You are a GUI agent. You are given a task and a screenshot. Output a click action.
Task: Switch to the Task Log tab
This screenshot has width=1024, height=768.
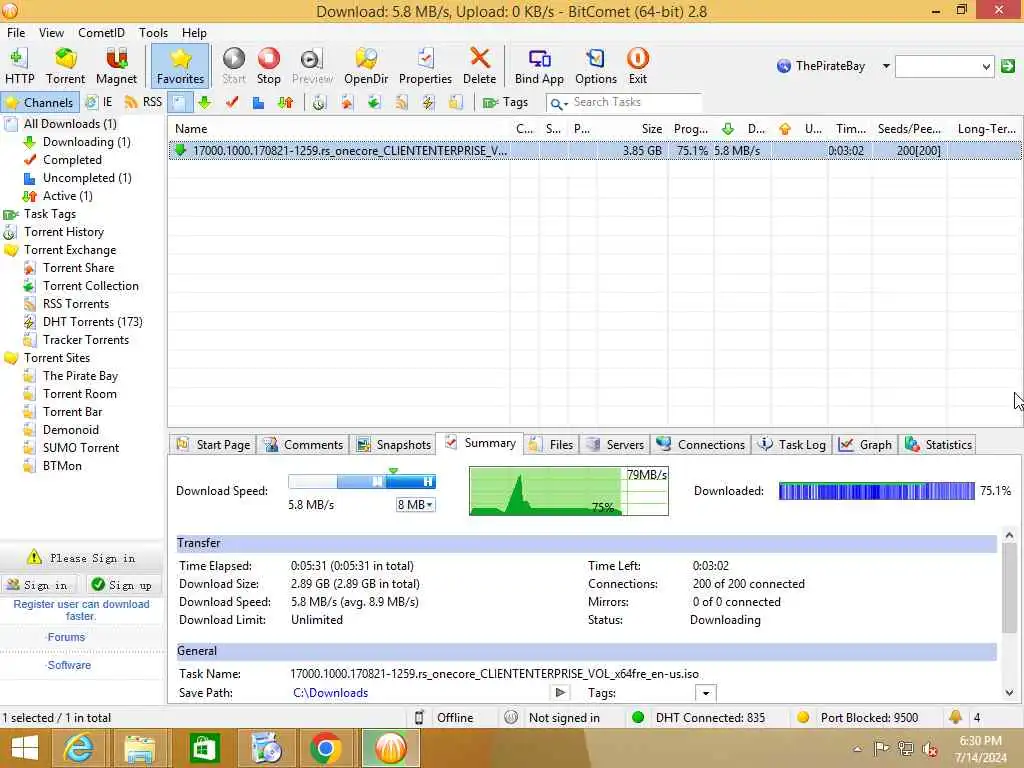pyautogui.click(x=792, y=445)
